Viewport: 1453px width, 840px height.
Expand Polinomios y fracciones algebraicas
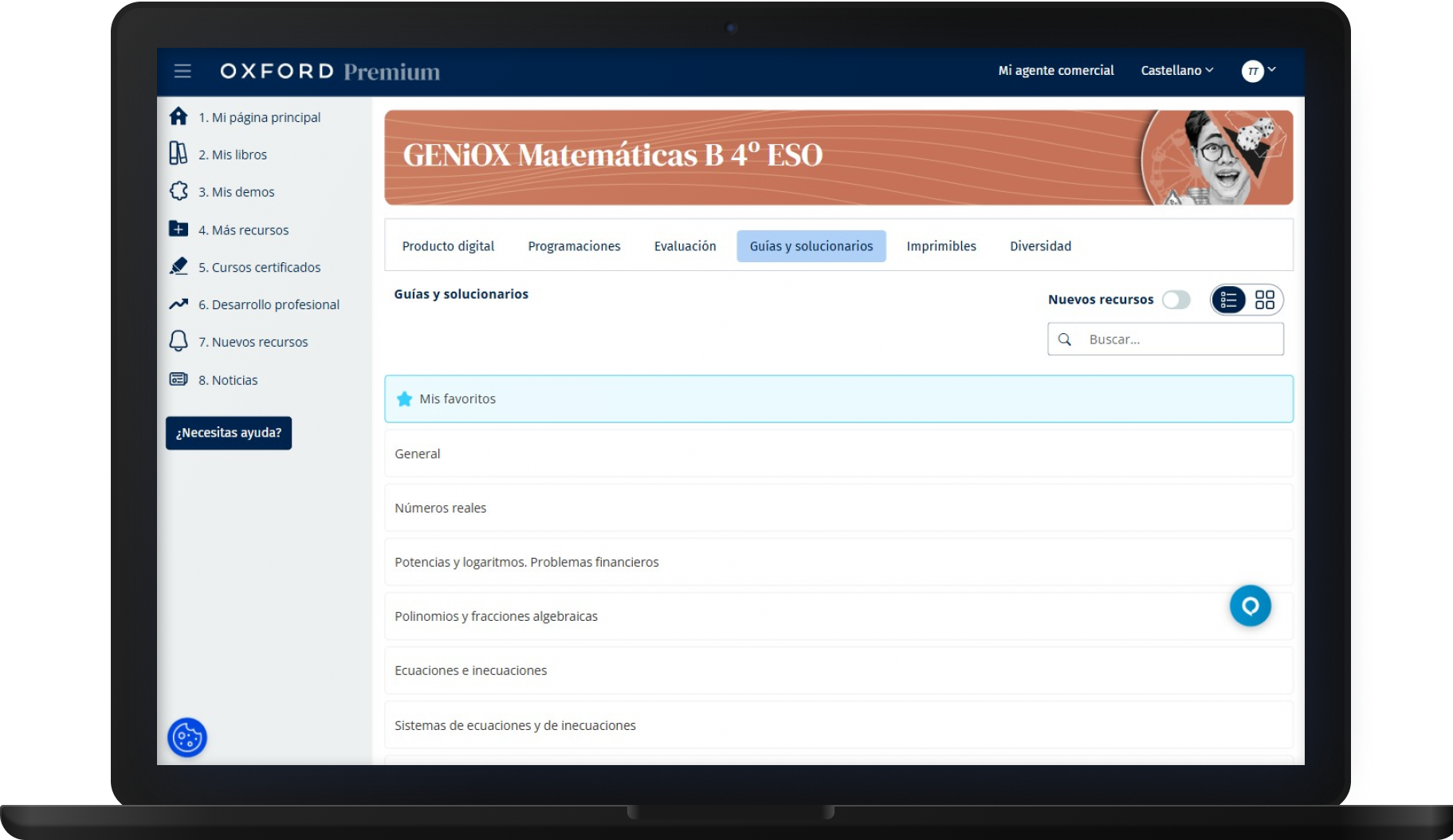(838, 616)
